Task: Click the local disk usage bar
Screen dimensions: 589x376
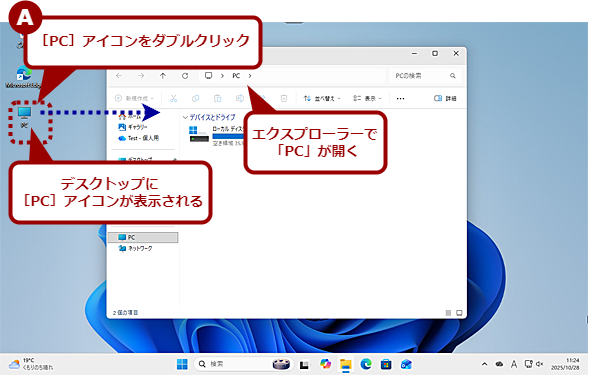Action: [228, 136]
